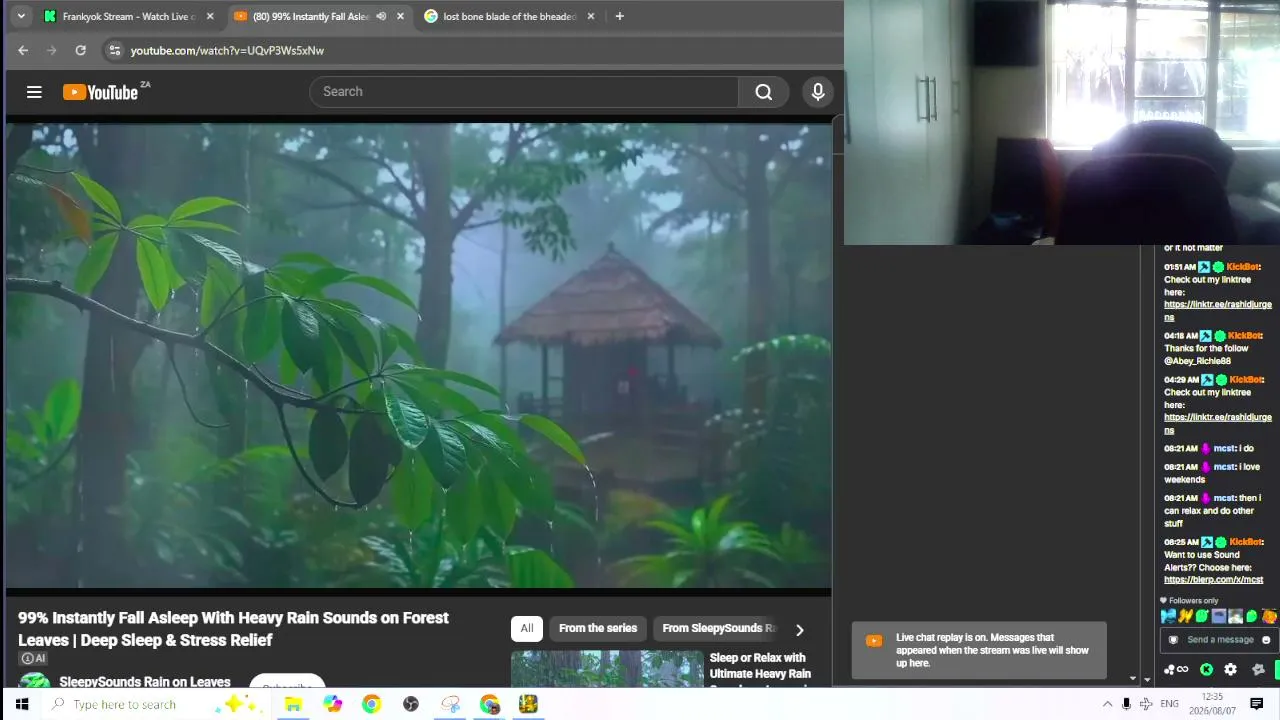Image resolution: width=1280 pixels, height=720 pixels.
Task: Open the Sleep or Relax with Ultimate Heavy Rain title
Action: [760, 668]
